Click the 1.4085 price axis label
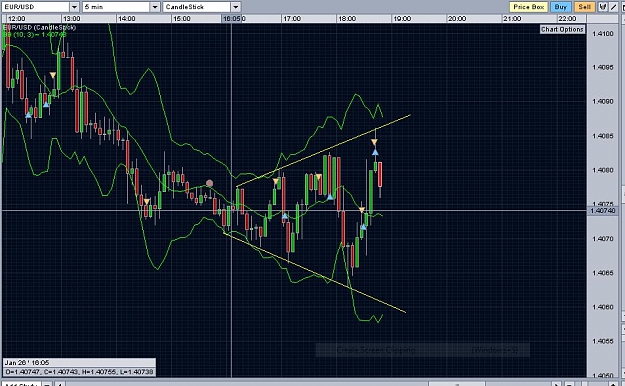 603,136
